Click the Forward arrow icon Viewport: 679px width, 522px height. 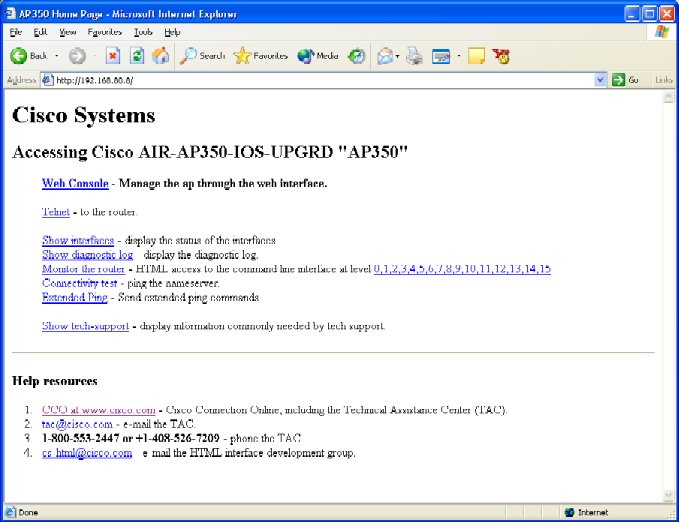coord(78,56)
